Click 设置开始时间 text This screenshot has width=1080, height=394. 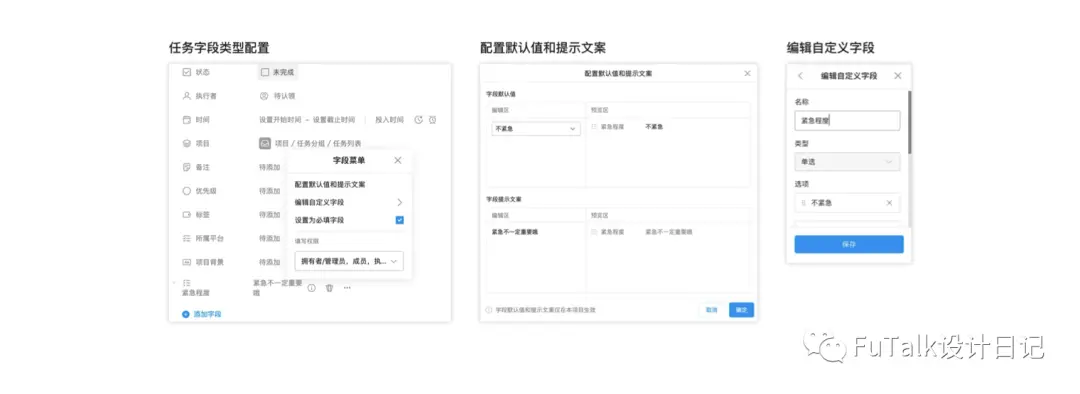[280, 120]
